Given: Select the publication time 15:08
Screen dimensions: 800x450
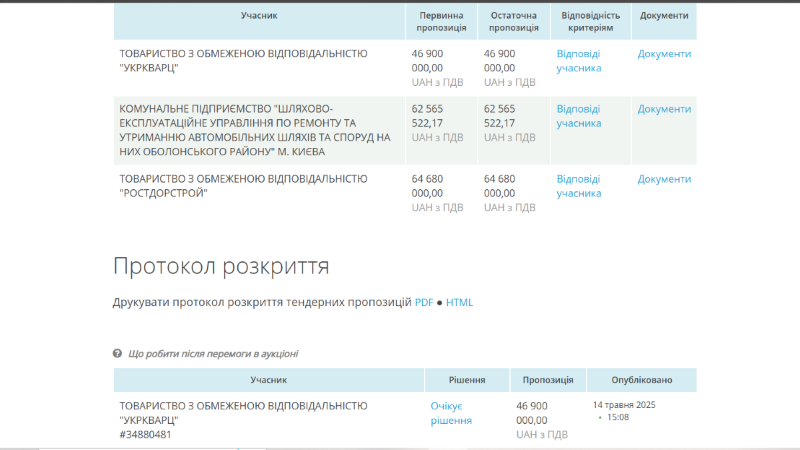Looking at the screenshot, I should (x=618, y=417).
